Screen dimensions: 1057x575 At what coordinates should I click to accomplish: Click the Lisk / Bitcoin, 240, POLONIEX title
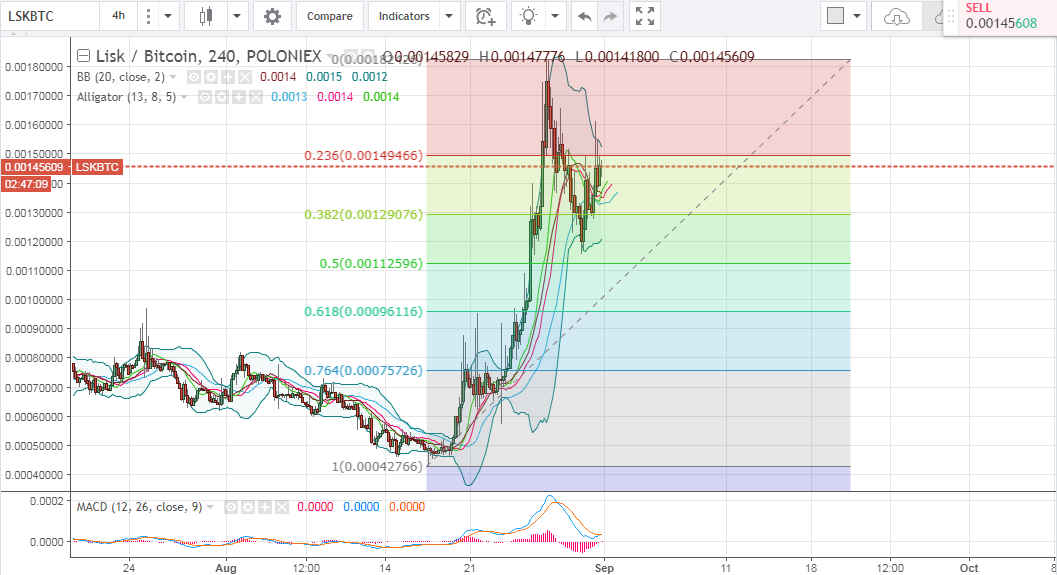[208, 56]
